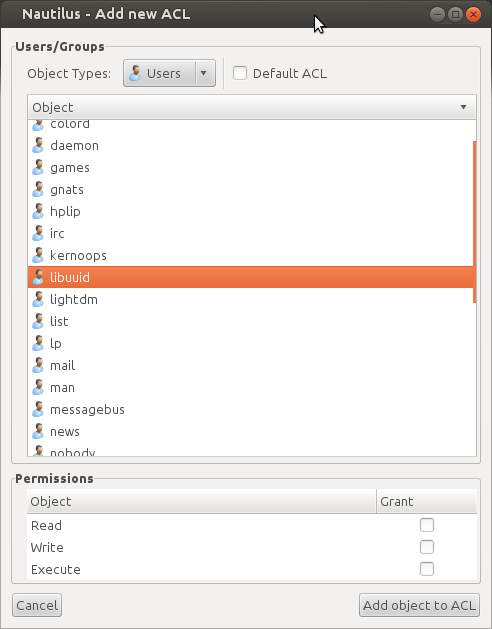
Task: Click the user icon beside kernoops
Action: (x=38, y=256)
